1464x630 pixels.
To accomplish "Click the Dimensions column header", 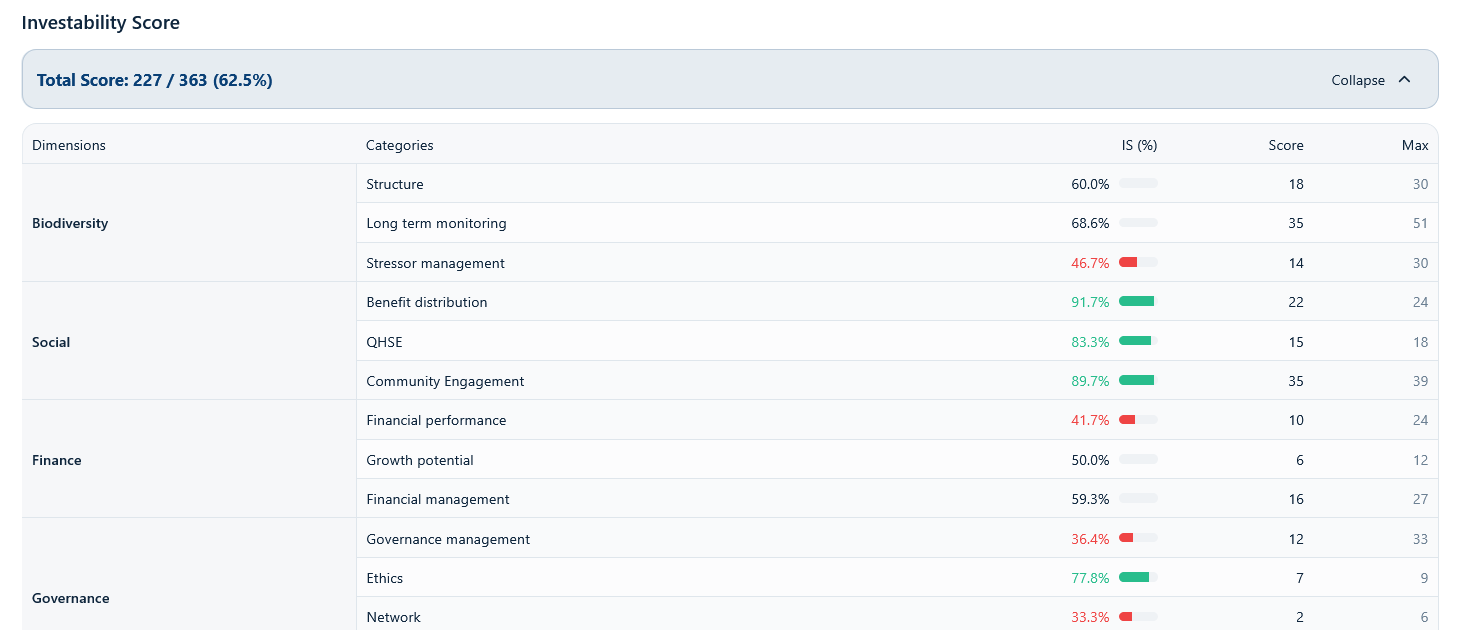I will click(69, 145).
